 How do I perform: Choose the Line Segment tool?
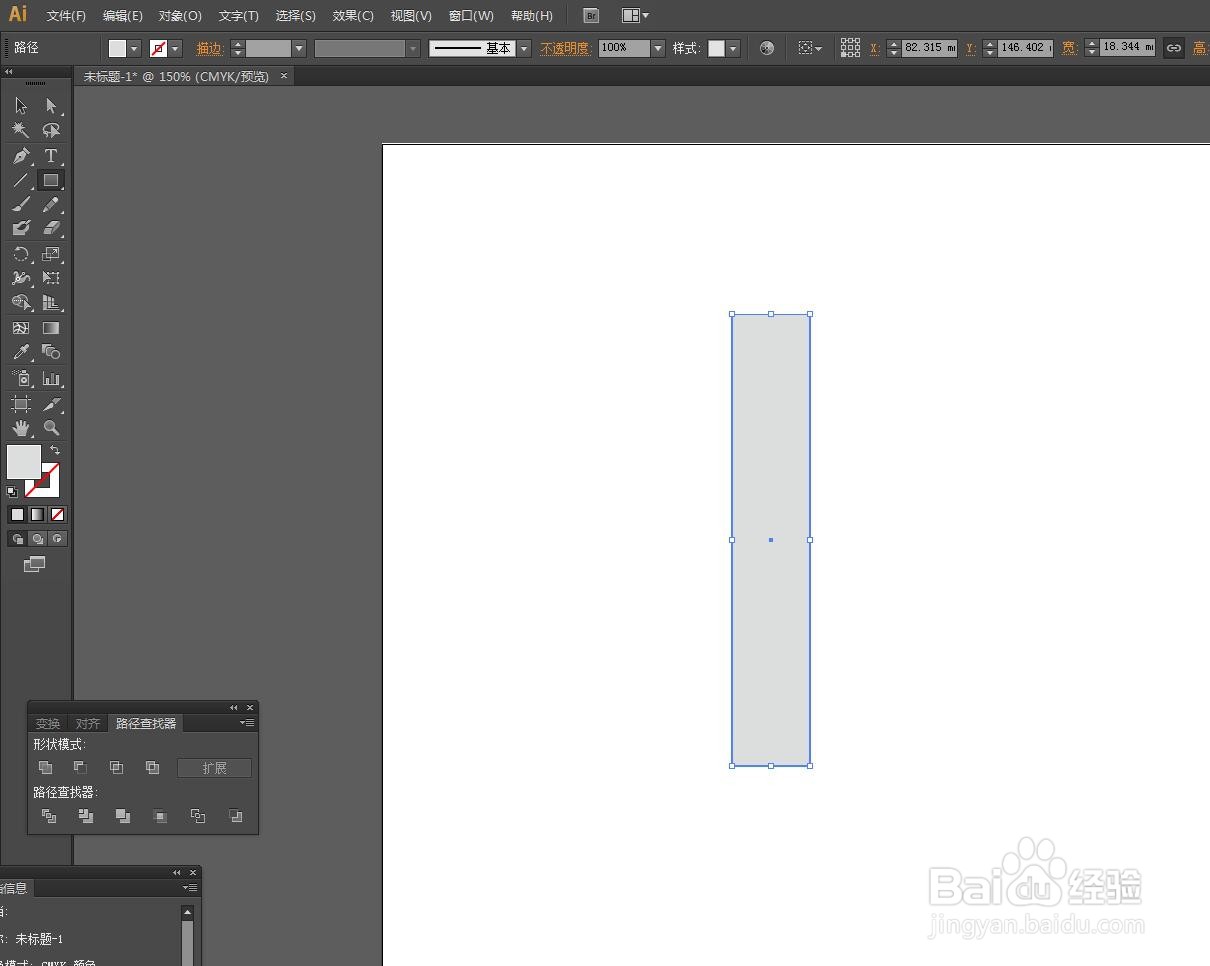[21, 180]
